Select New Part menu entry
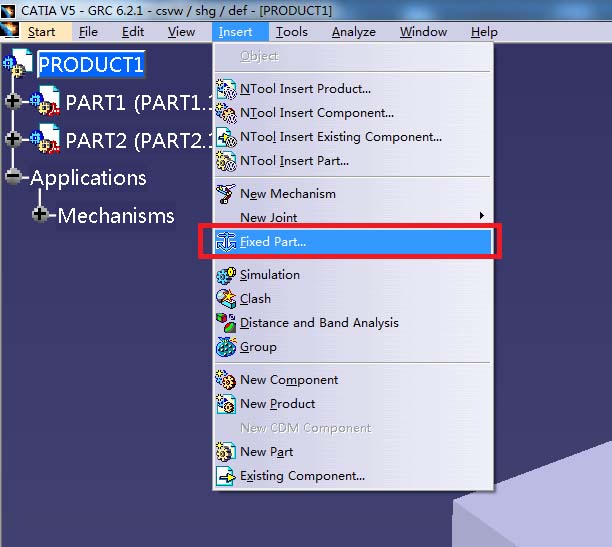Viewport: 612px width, 547px height. pos(353,452)
